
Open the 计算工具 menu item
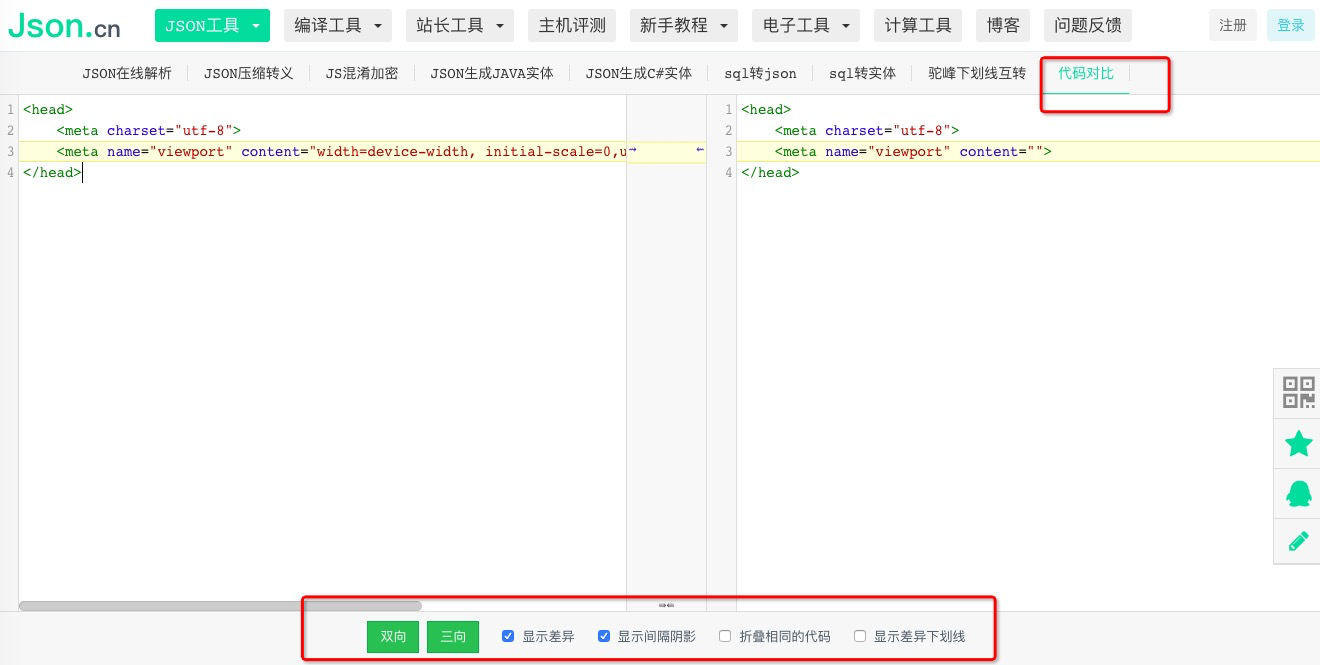918,26
